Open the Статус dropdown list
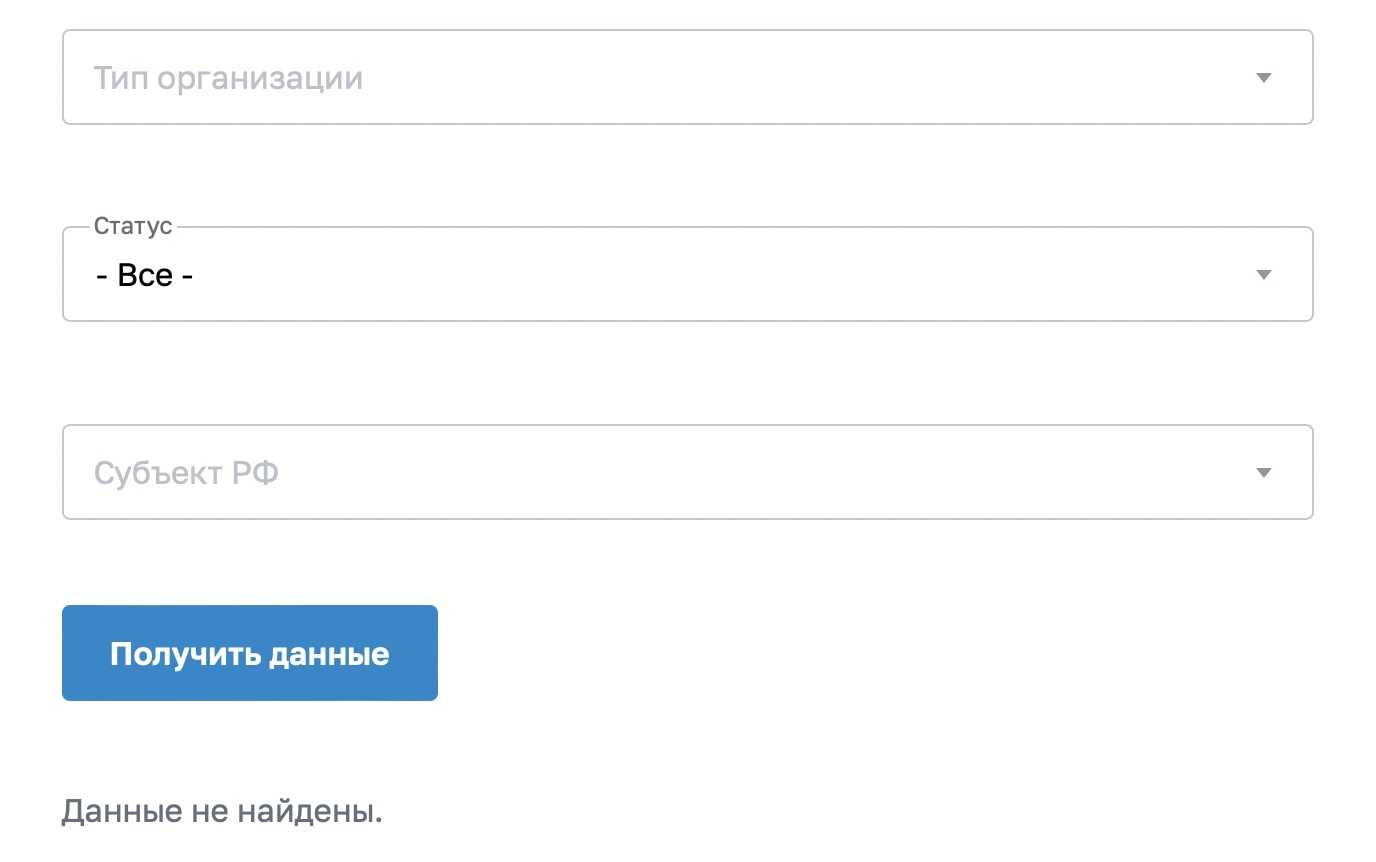 pos(687,274)
